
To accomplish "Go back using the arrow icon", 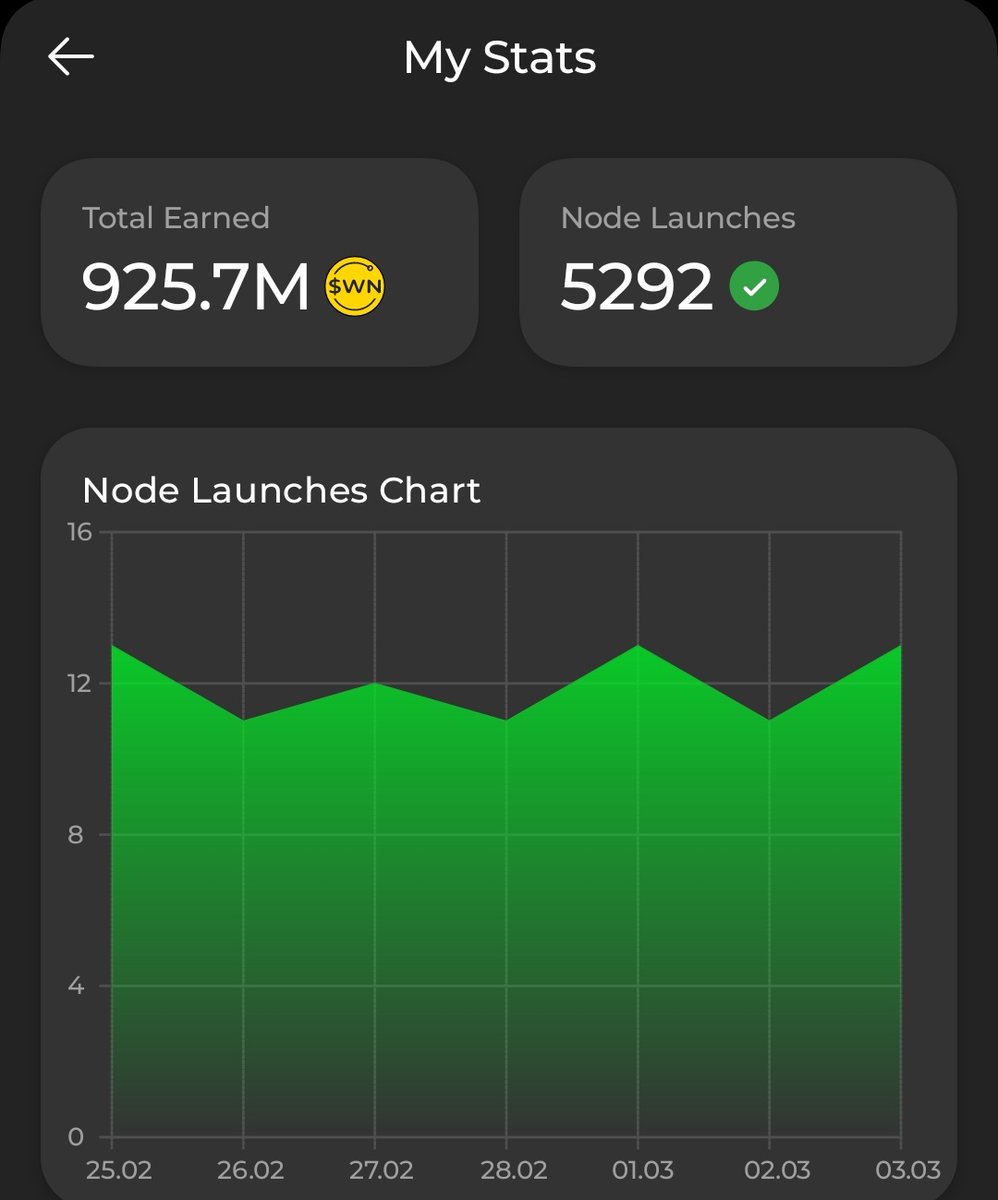I will point(71,57).
